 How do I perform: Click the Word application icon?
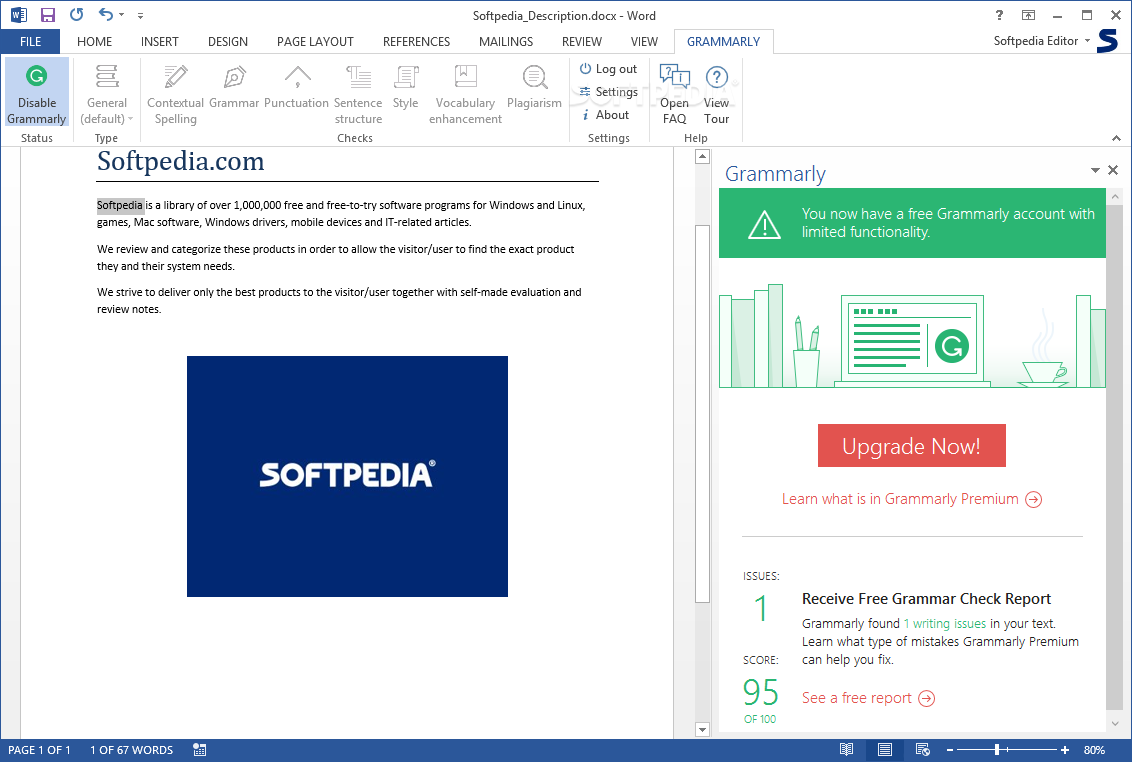pyautogui.click(x=19, y=14)
